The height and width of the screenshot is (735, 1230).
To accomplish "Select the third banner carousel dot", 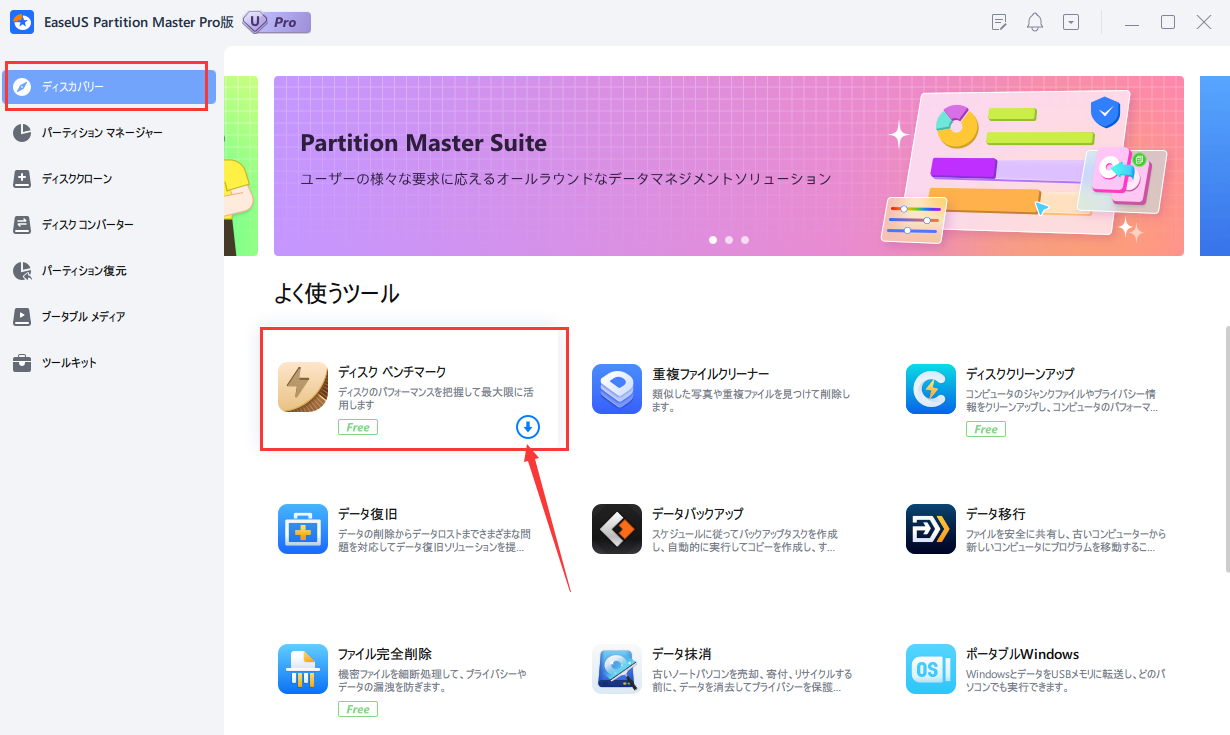I will [x=745, y=240].
